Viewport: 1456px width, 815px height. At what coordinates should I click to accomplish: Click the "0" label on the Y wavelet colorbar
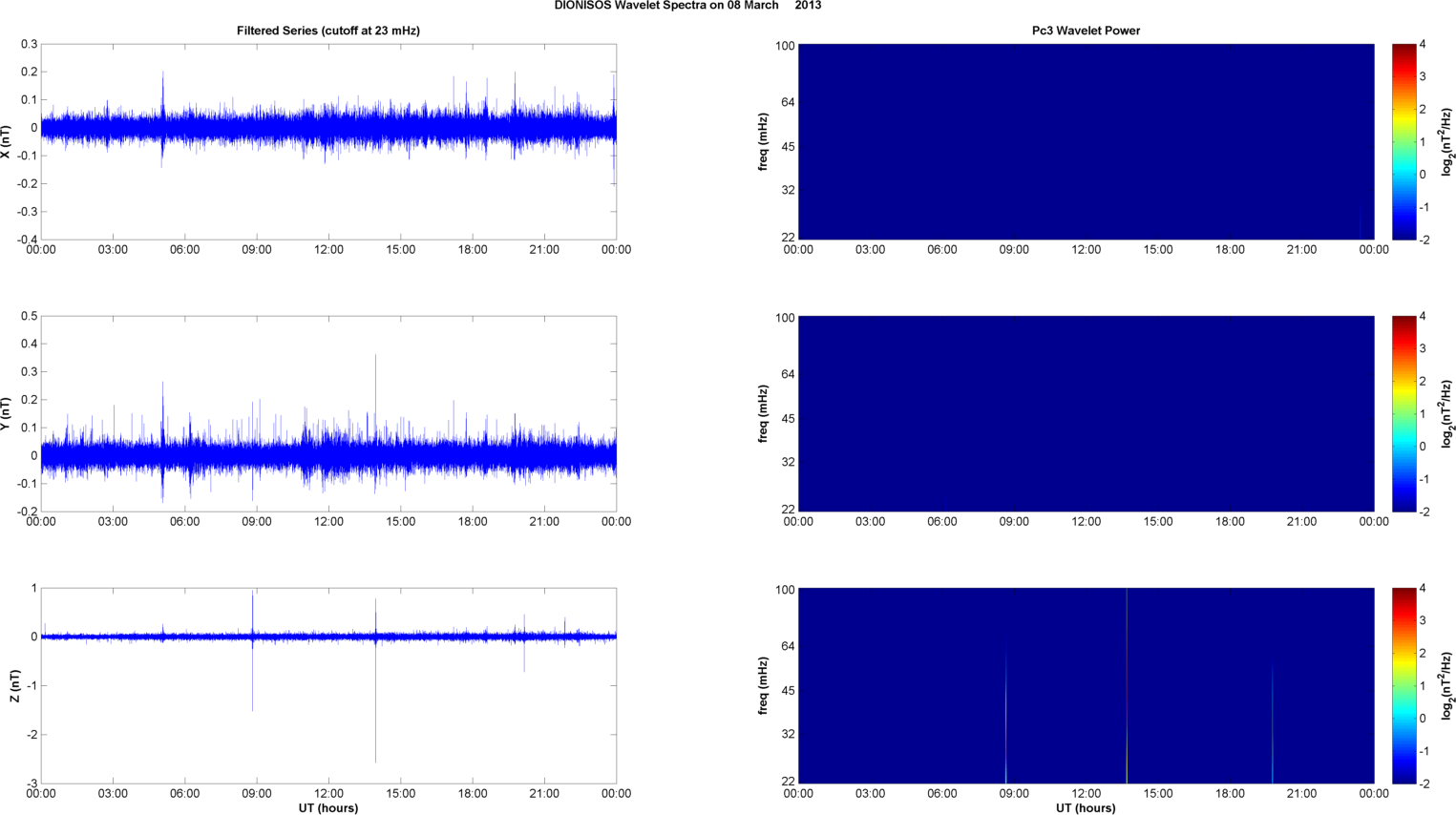(x=1423, y=447)
